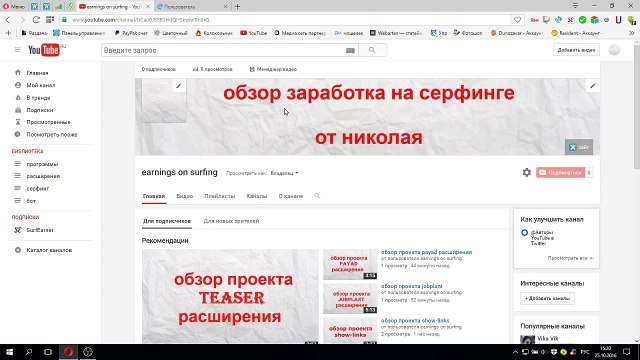640x360 pixels.
Task: Open the YouTube hamburger guide menu
Action: click(x=18, y=50)
